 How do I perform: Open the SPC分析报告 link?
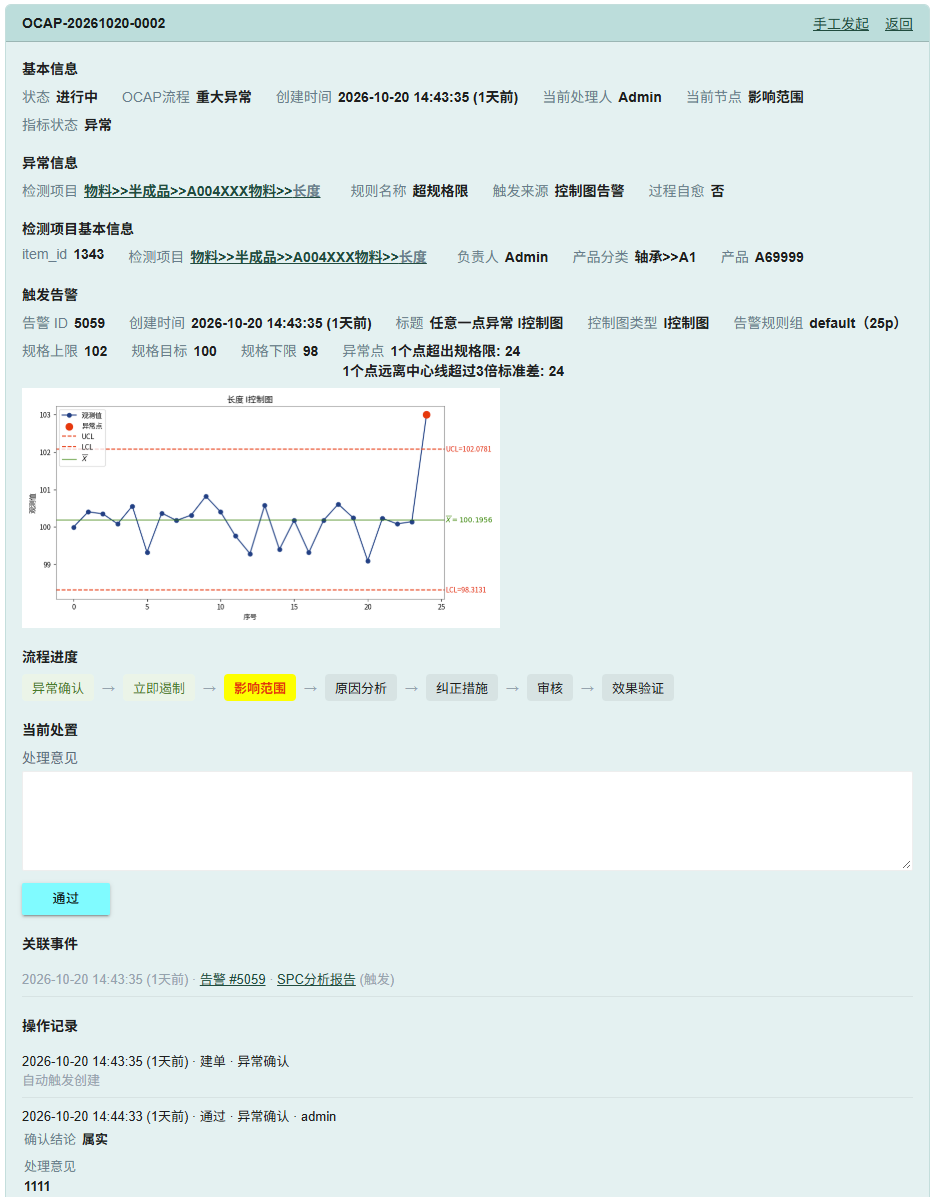pyautogui.click(x=316, y=979)
